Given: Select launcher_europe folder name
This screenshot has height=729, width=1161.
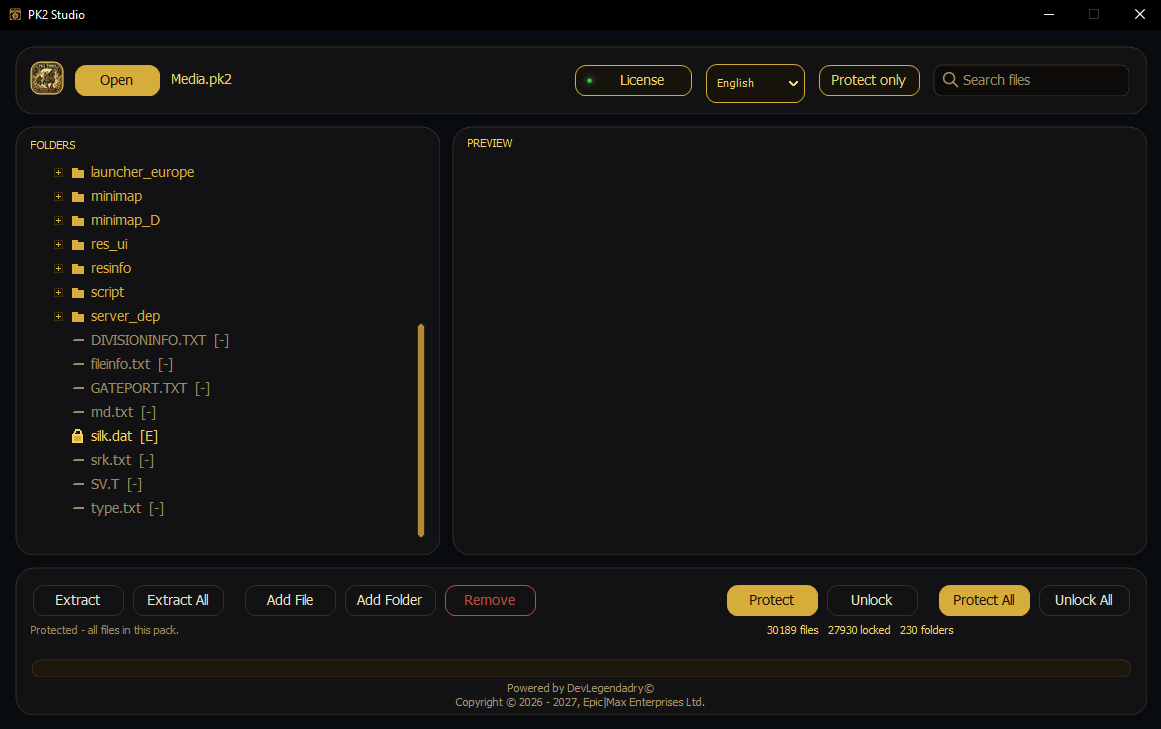Looking at the screenshot, I should coord(142,172).
